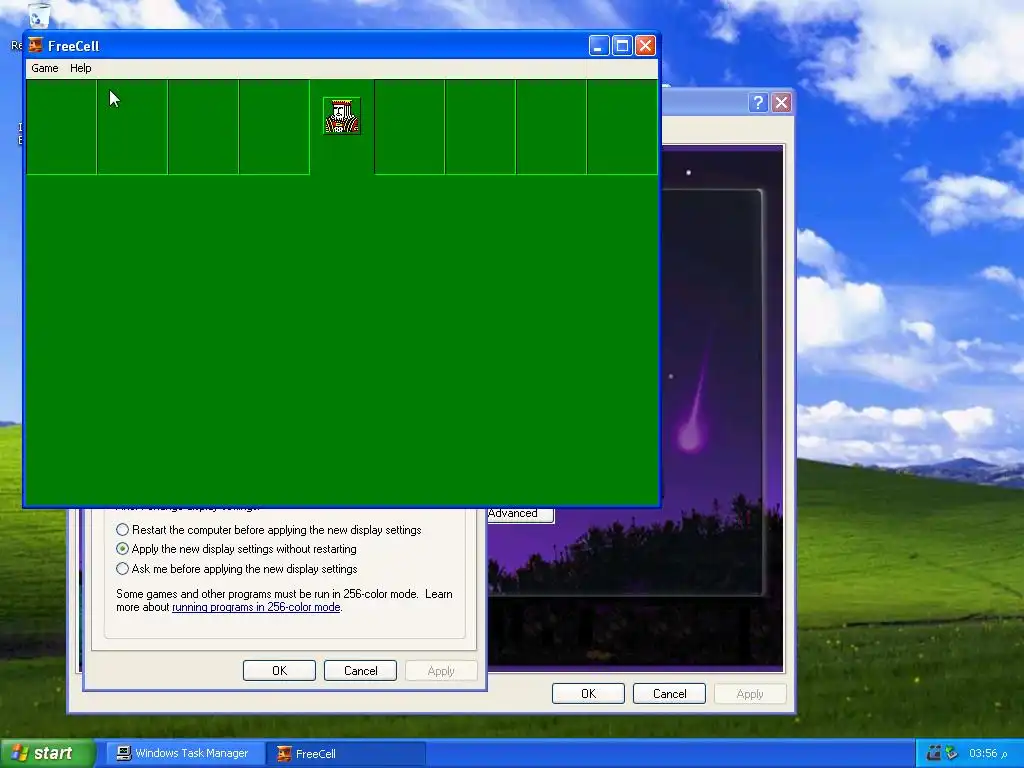Close the Display Properties dialog

coord(781,103)
